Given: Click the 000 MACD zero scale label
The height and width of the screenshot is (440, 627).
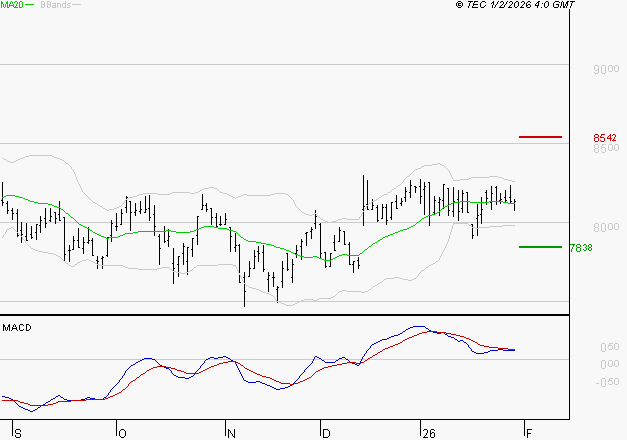Looking at the screenshot, I should tap(608, 364).
